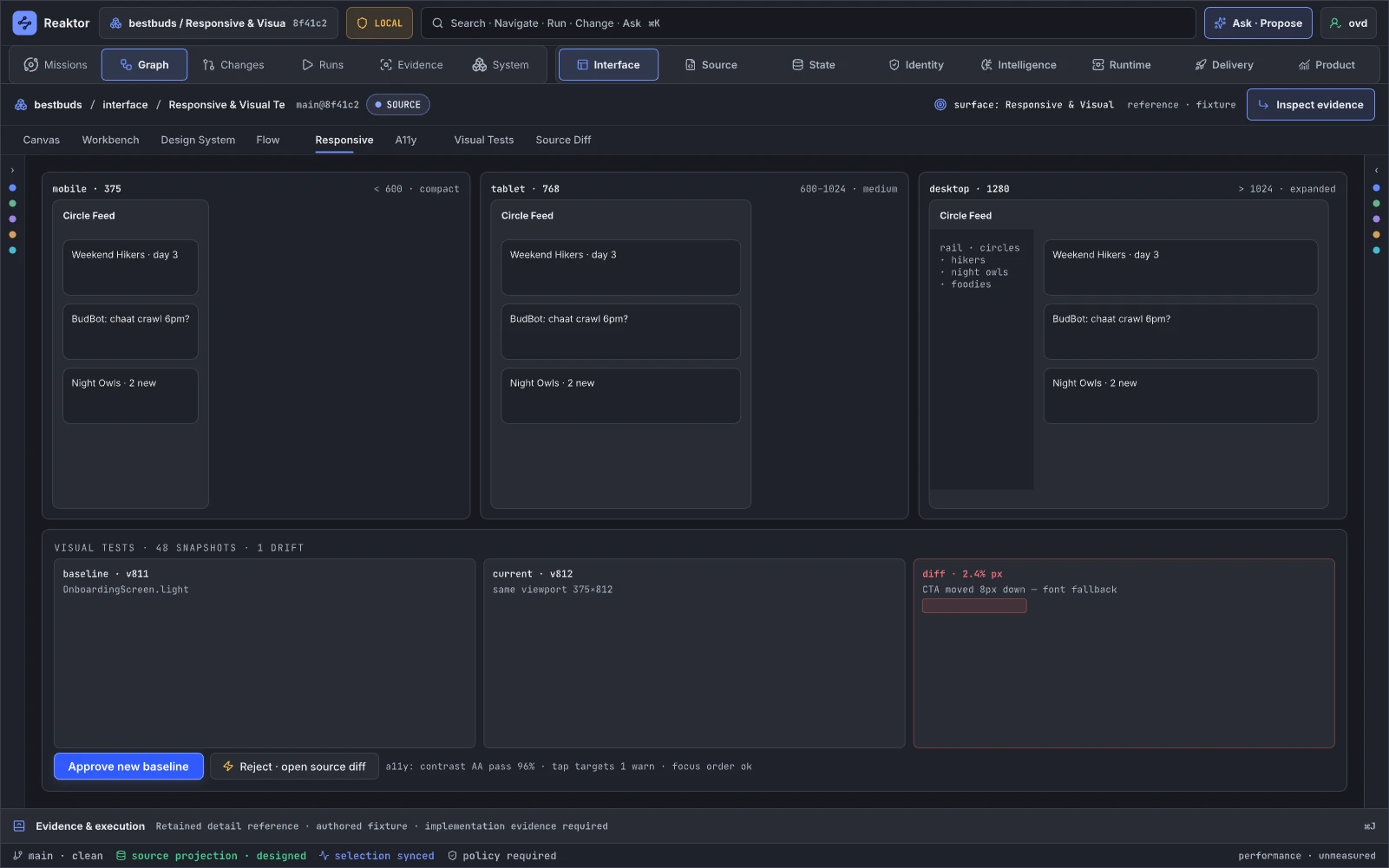Viewport: 1389px width, 868px height.
Task: Click the red diff highlight bar
Action: [x=974, y=606]
